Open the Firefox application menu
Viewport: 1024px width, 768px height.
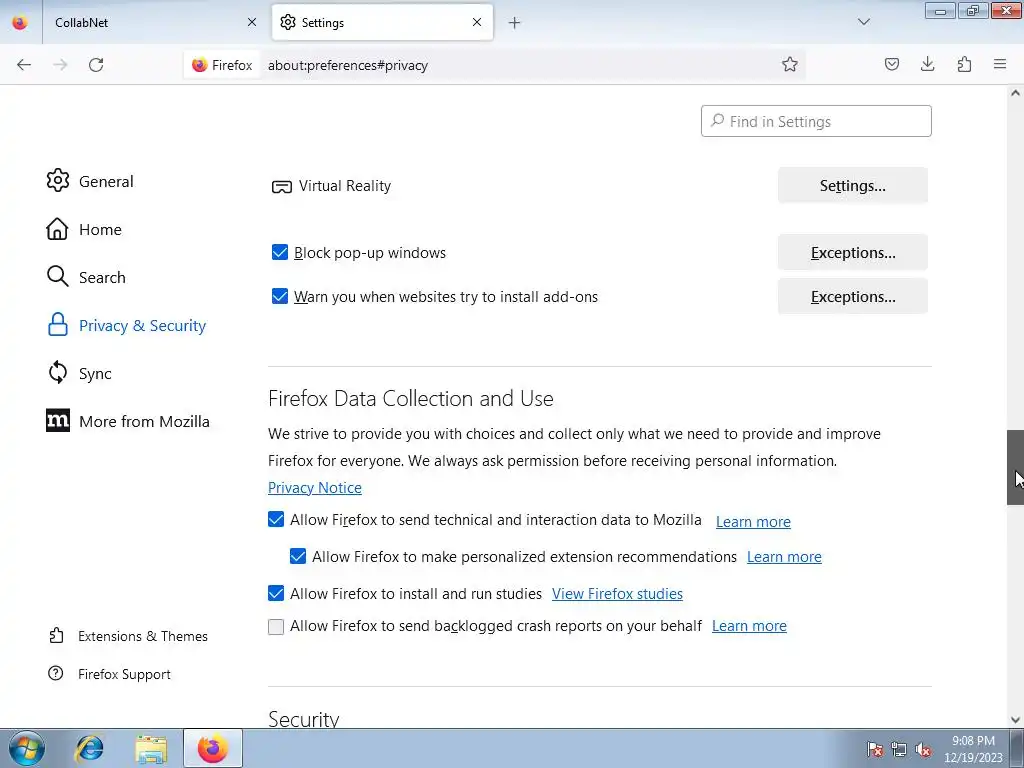coord(1000,64)
